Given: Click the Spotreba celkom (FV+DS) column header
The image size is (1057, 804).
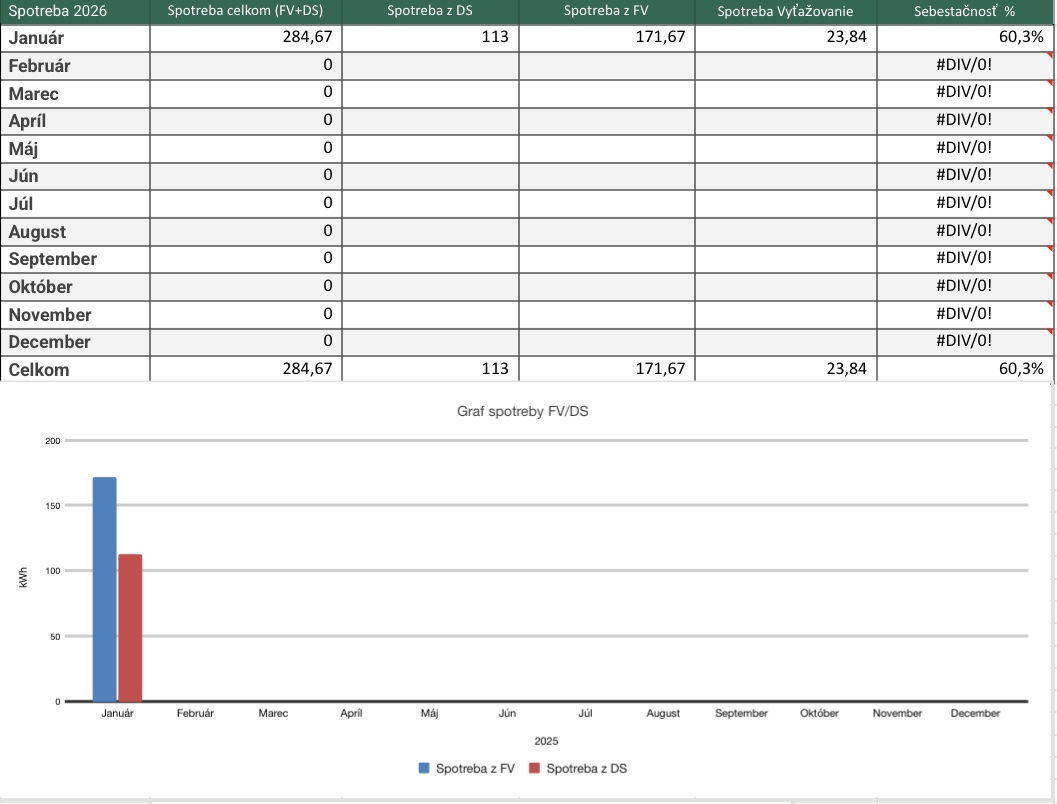Looking at the screenshot, I should pos(245,12).
